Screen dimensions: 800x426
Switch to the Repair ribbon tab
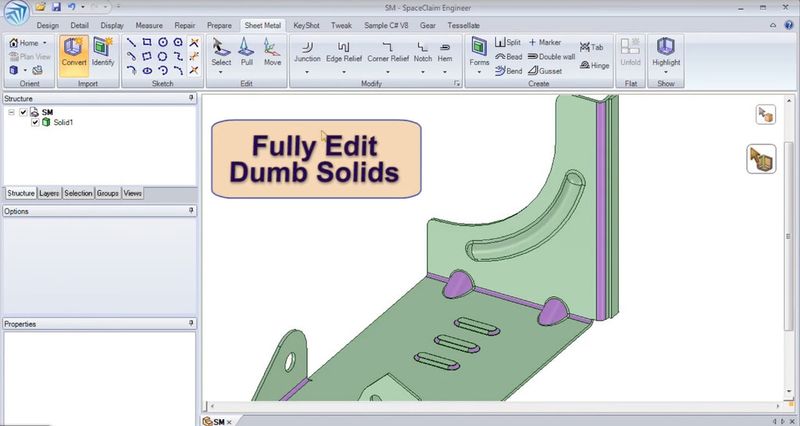pos(185,25)
